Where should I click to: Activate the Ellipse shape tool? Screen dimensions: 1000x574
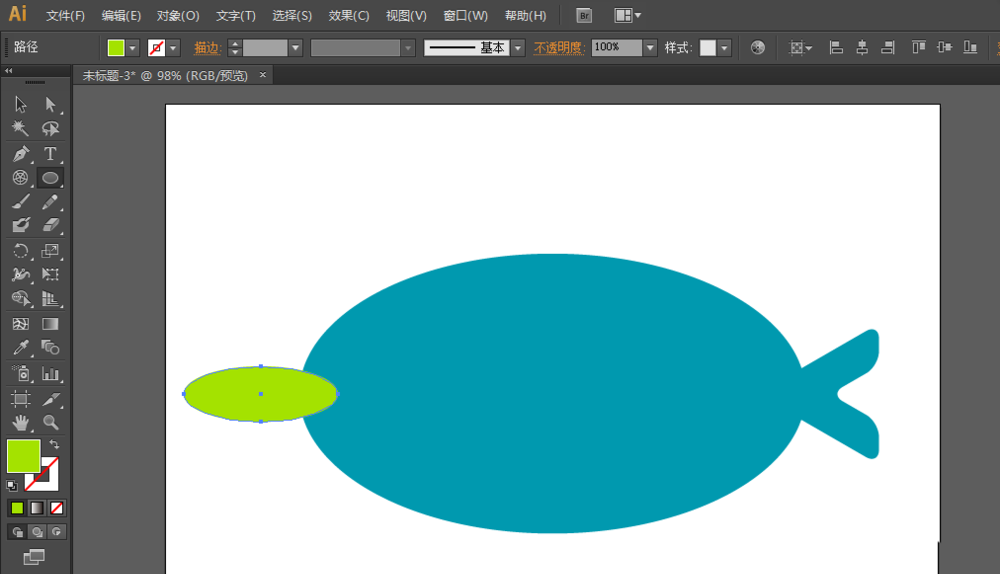(50, 178)
